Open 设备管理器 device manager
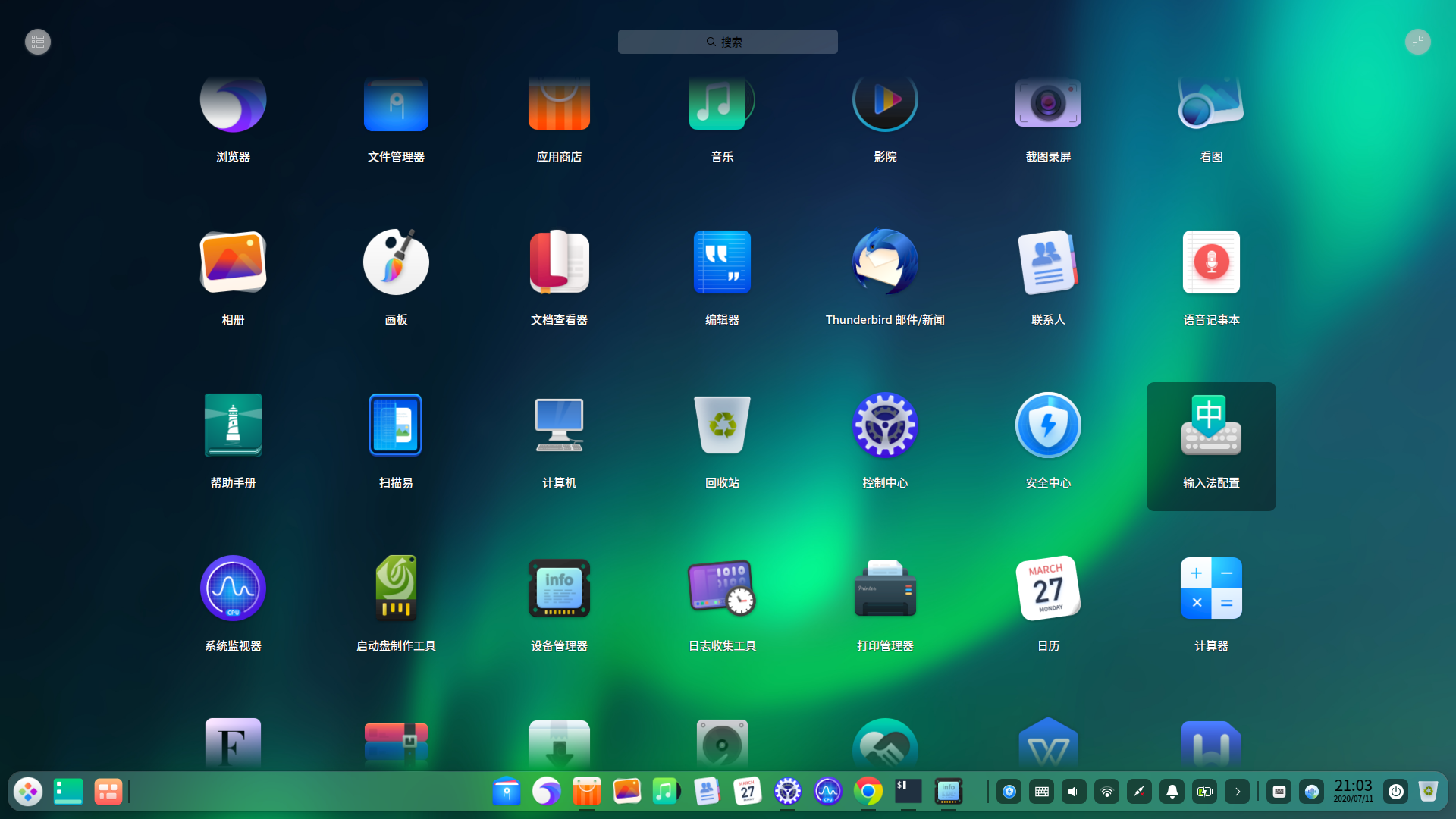This screenshot has height=819, width=1456. coord(559,588)
